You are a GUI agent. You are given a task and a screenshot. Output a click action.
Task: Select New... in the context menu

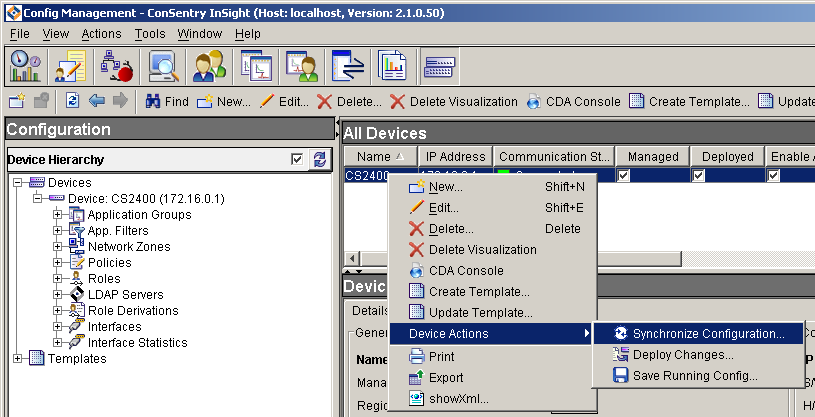coord(492,187)
